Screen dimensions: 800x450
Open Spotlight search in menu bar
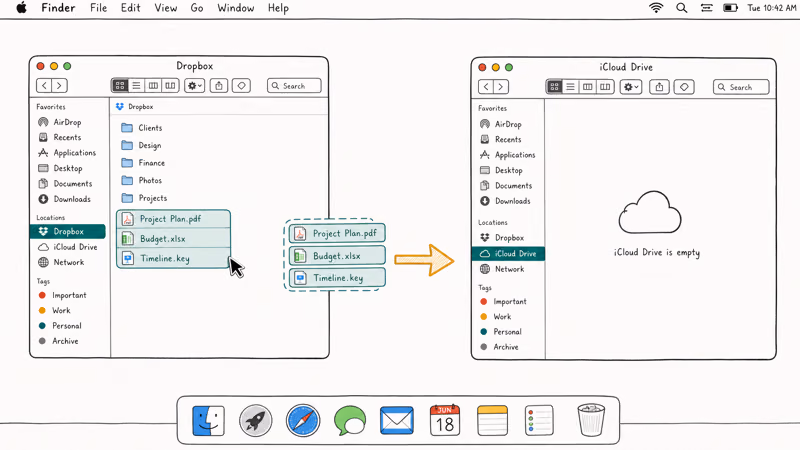pyautogui.click(x=682, y=8)
